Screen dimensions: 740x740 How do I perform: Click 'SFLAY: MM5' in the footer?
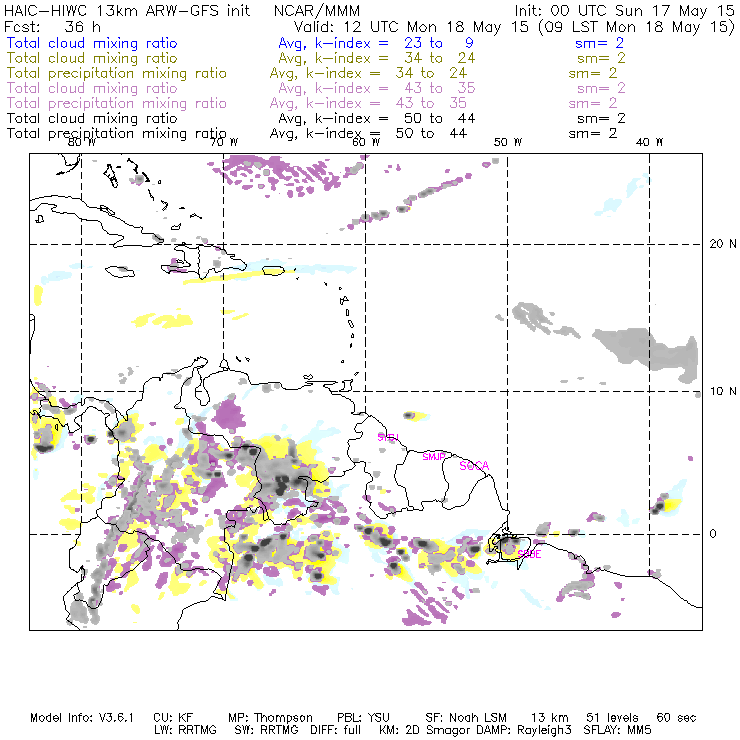pos(617,730)
